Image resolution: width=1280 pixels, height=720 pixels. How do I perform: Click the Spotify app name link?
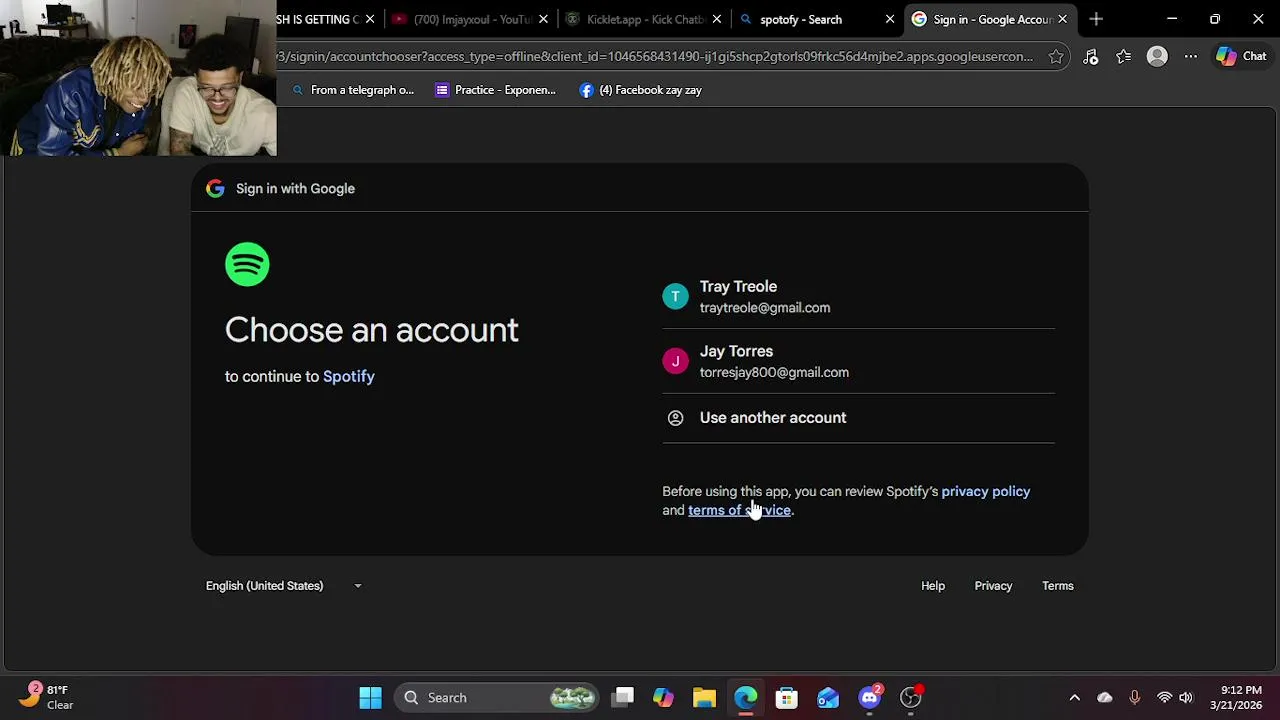(348, 376)
